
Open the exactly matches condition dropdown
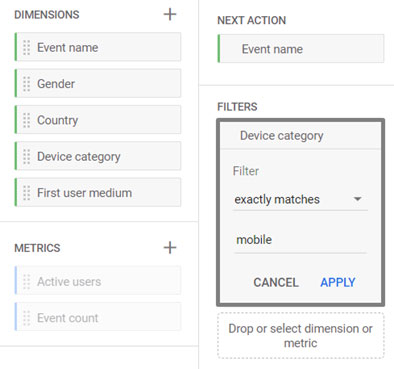click(x=300, y=199)
